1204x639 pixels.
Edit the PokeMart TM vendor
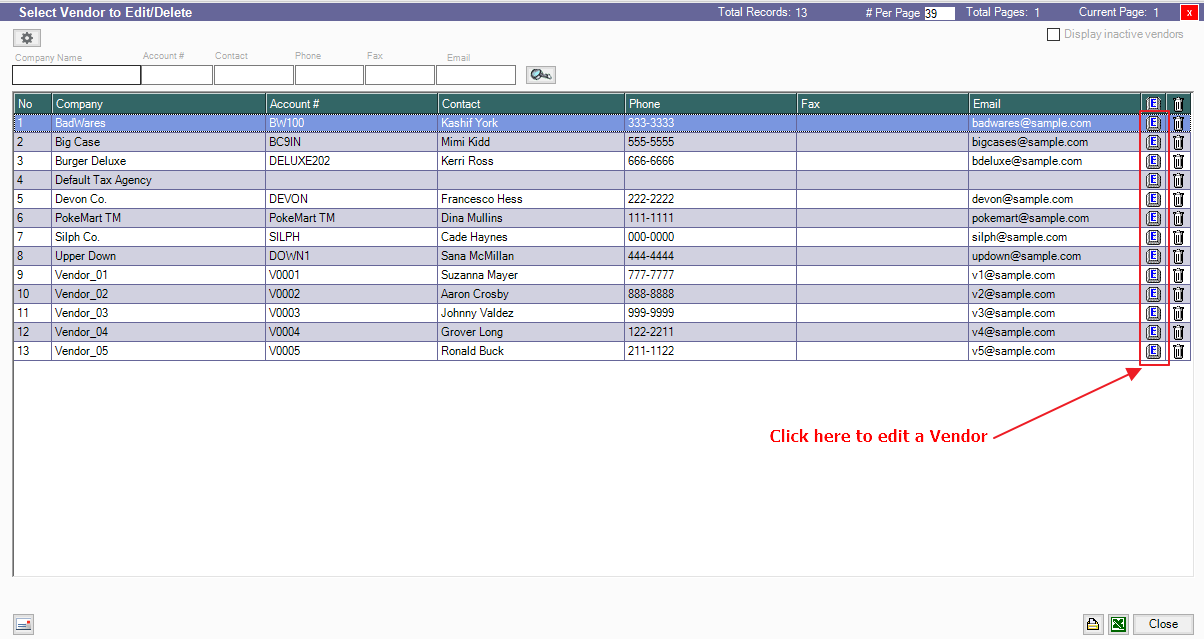click(1153, 218)
